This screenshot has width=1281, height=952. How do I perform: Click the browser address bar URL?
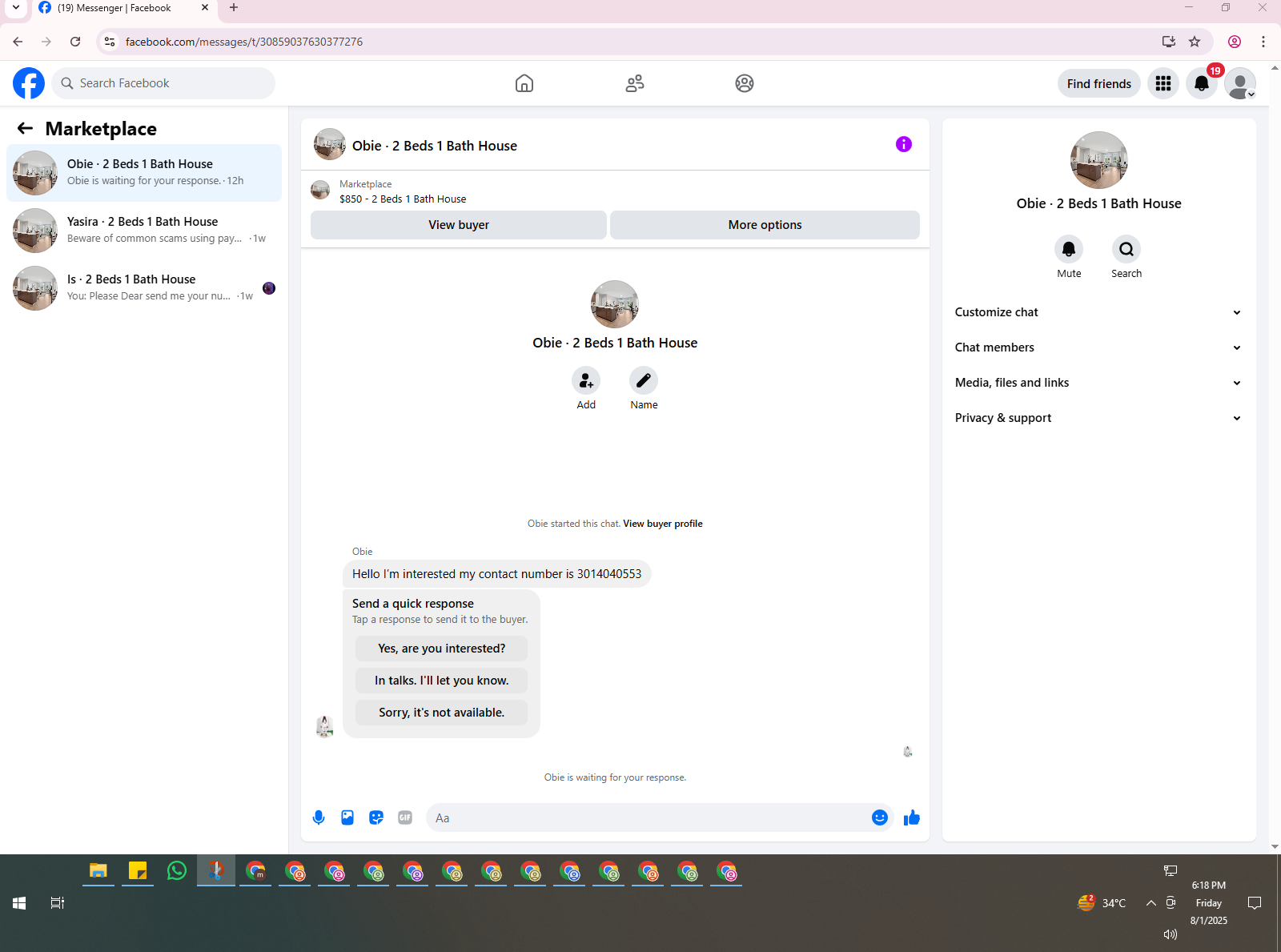tap(244, 42)
